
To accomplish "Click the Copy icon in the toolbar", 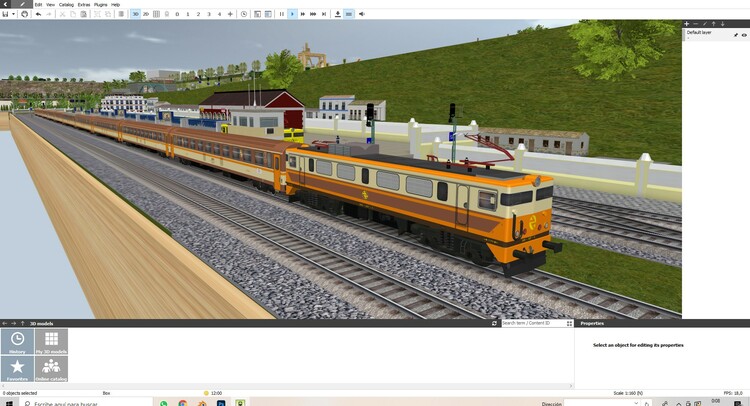I will coord(73,14).
